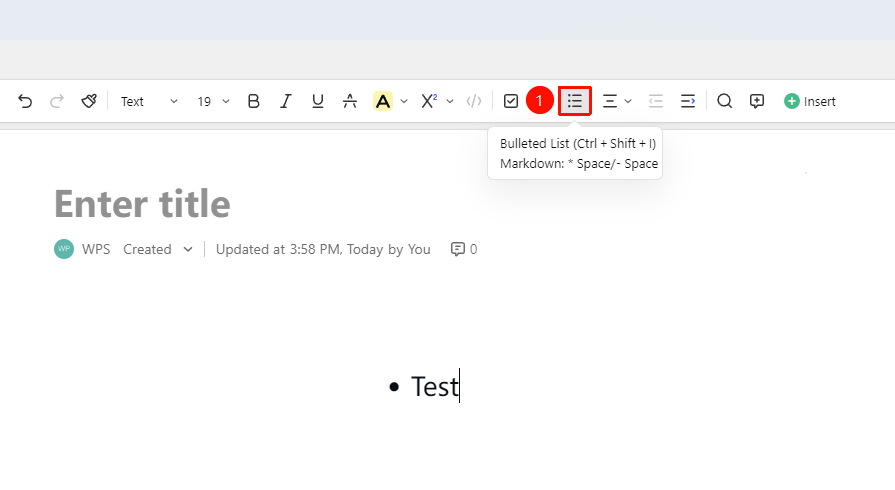Screen dimensions: 895x490
Task: Click the decrease indent icon
Action: [x=656, y=101]
